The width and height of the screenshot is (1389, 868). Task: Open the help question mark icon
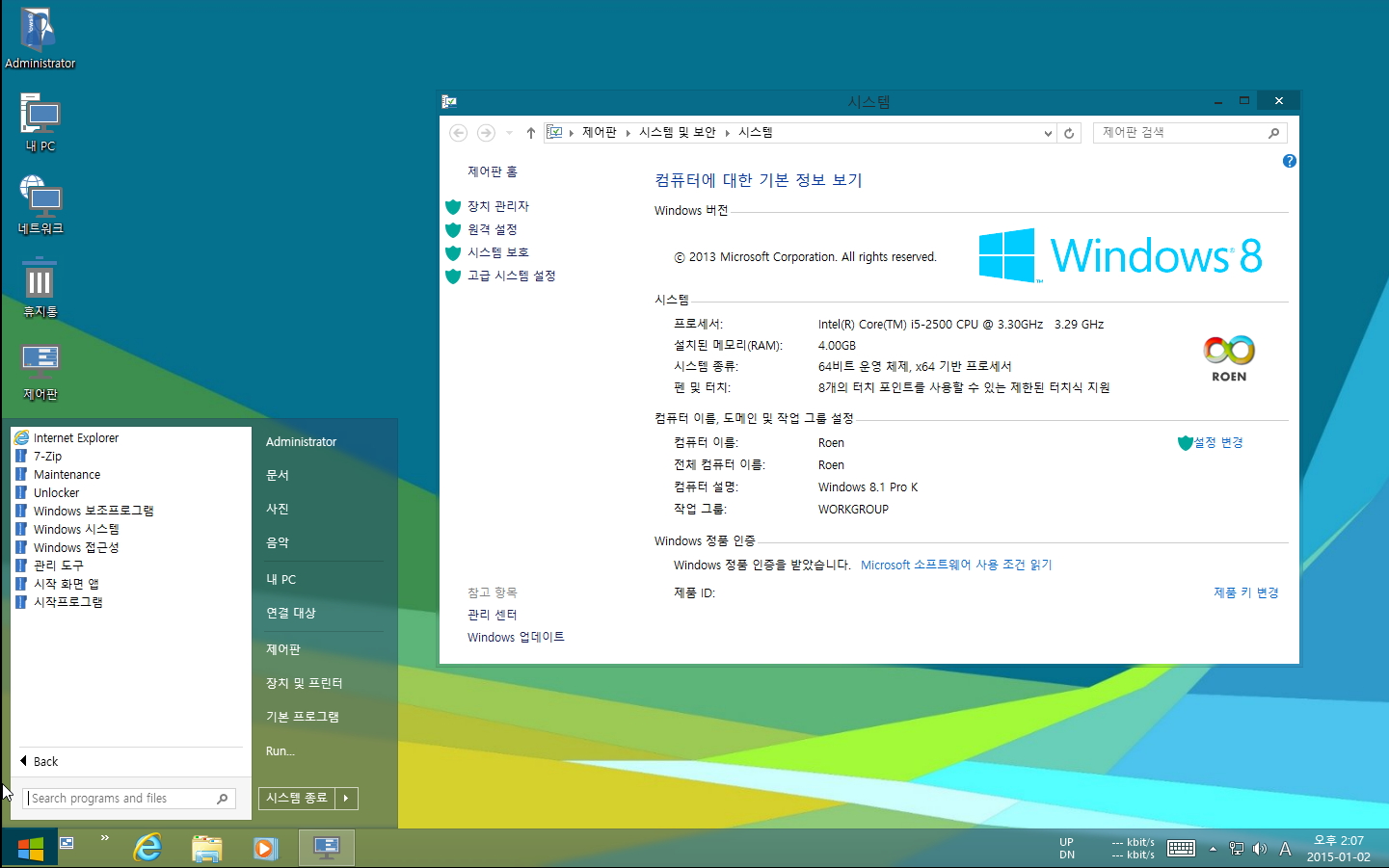(x=1290, y=161)
